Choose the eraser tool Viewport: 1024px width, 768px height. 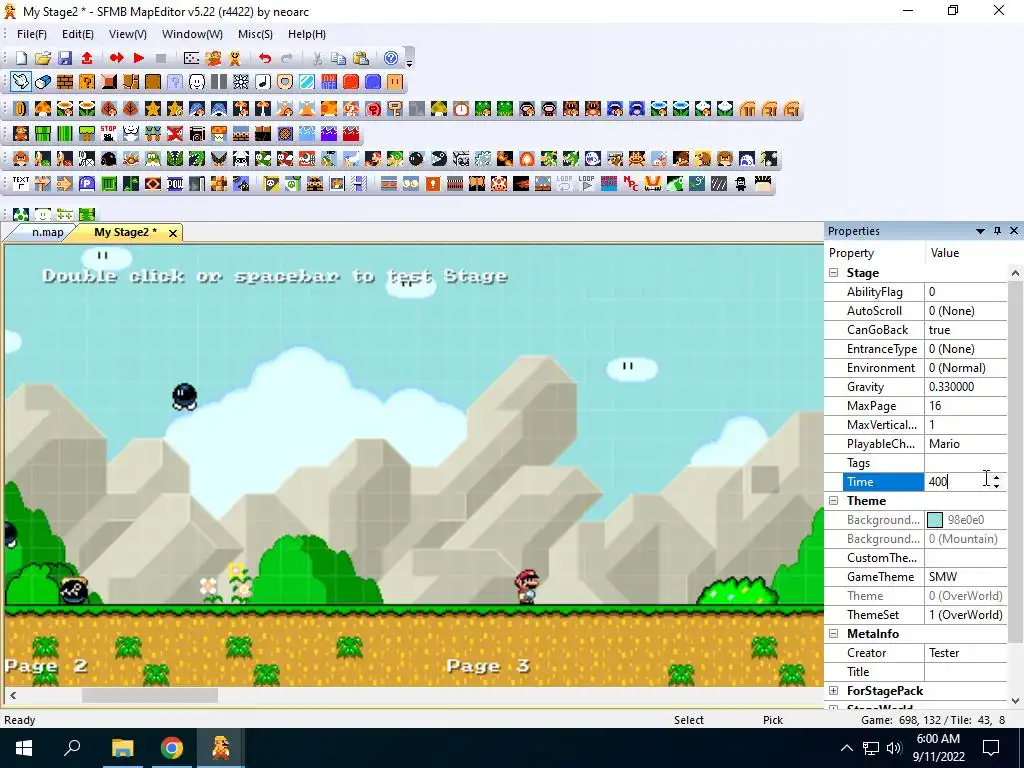[43, 82]
